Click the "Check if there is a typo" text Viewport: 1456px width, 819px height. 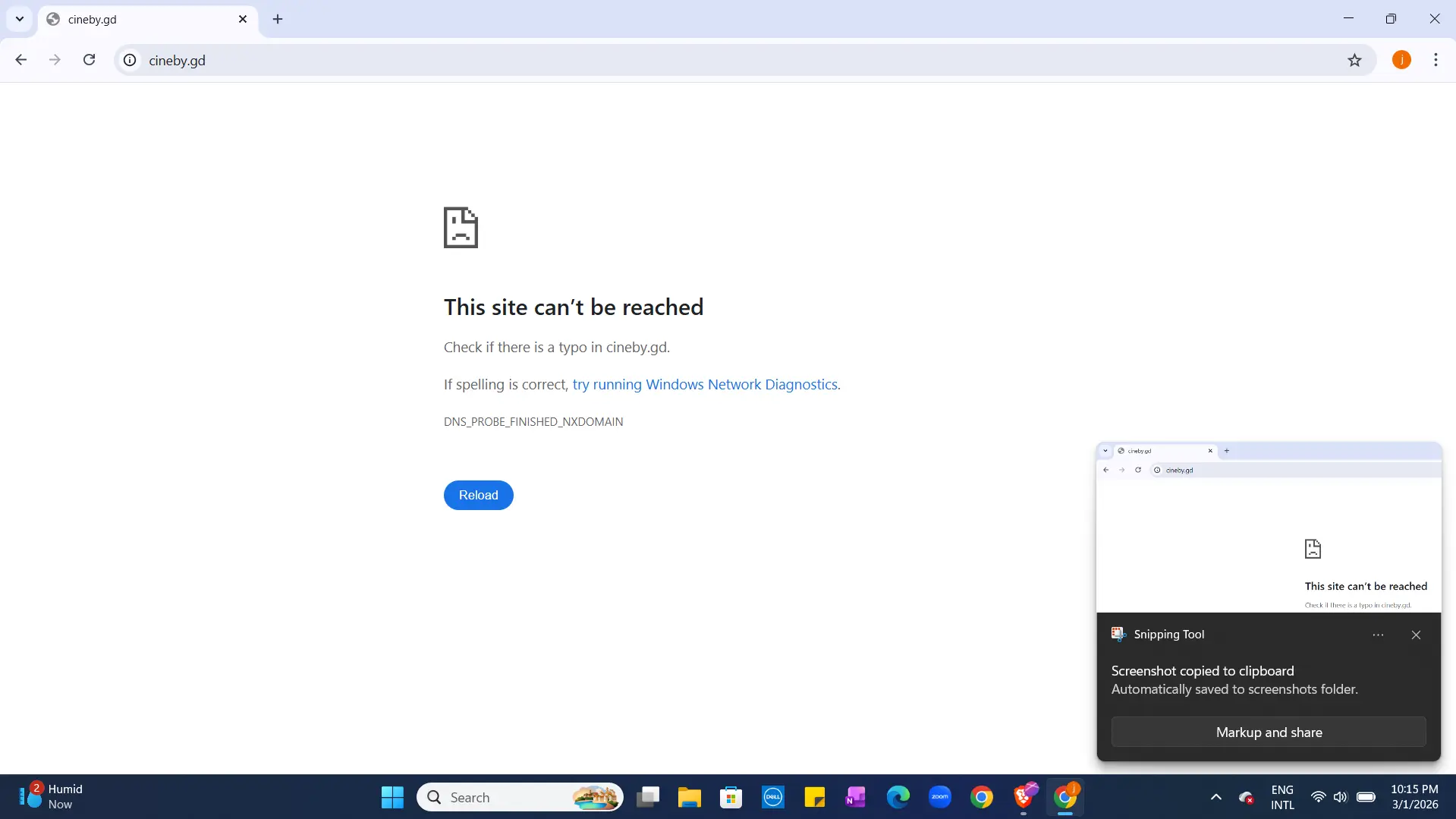tap(557, 347)
